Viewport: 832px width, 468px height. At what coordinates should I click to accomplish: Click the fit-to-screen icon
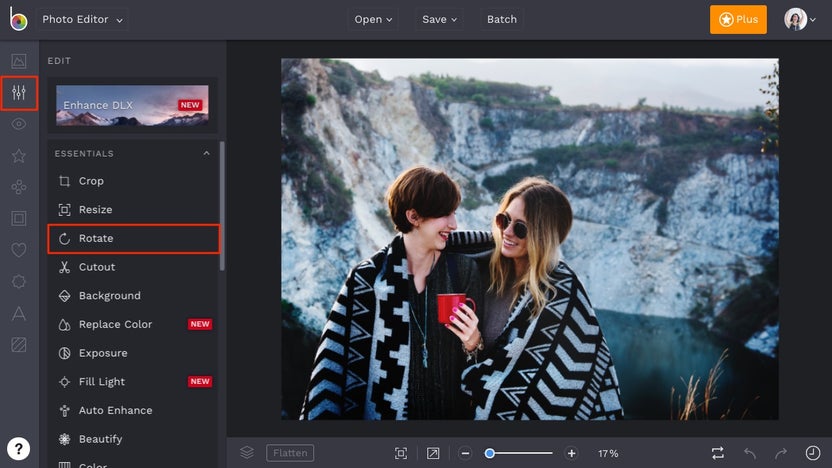pos(401,453)
